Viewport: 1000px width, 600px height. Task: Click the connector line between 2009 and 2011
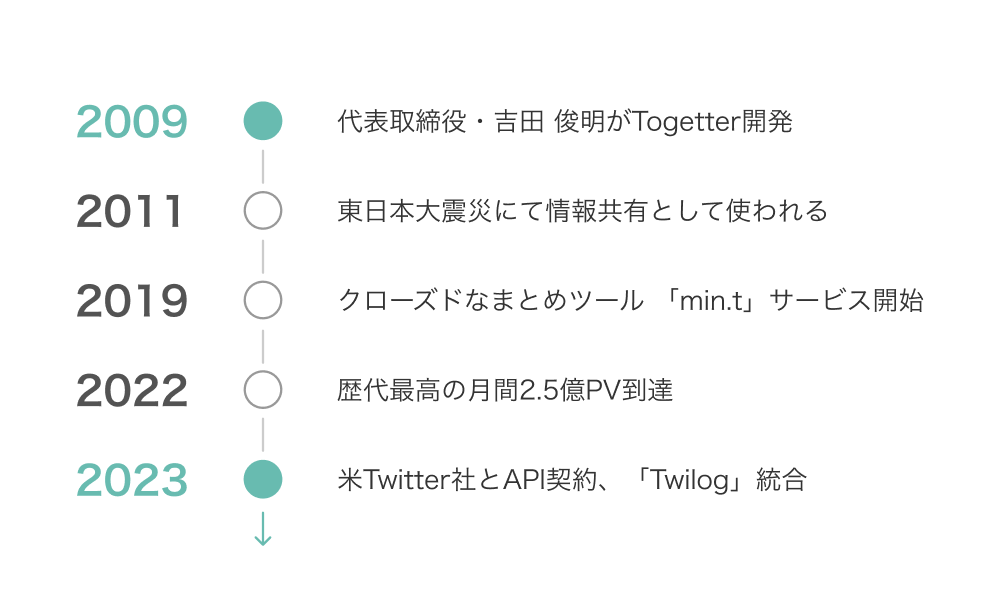click(x=263, y=166)
